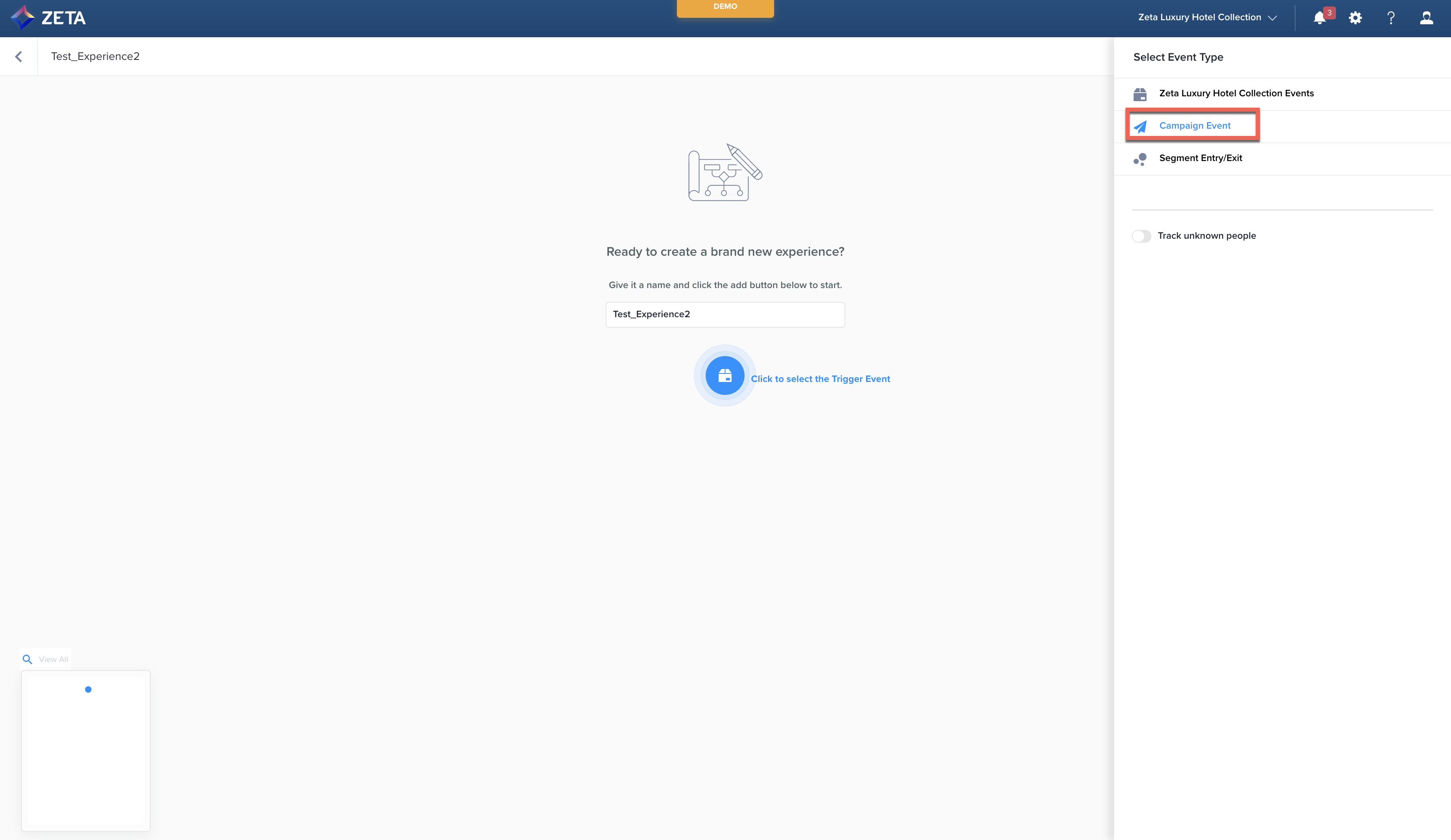Select Zeta Luxury Hotel Collection Events

[1282, 94]
